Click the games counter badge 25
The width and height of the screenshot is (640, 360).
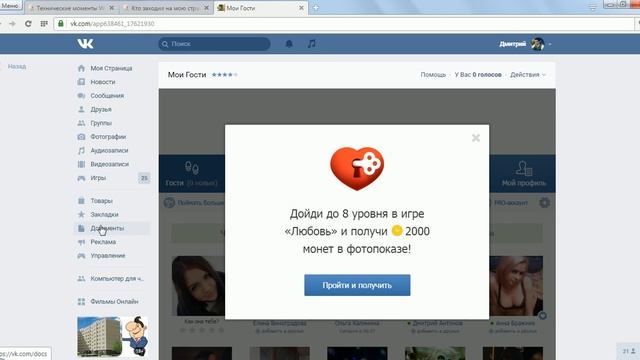click(144, 178)
